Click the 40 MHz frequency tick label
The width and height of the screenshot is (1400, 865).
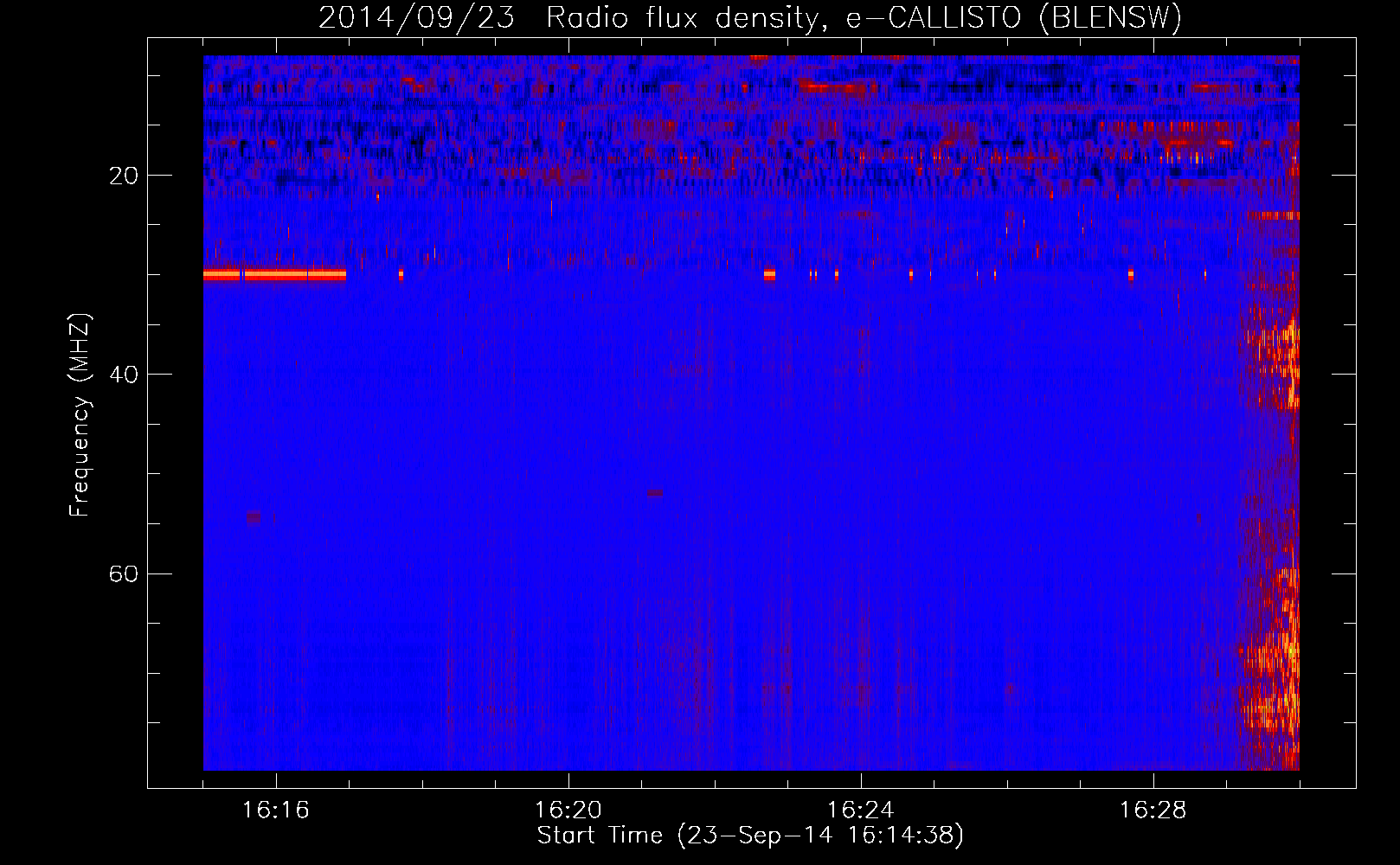click(x=123, y=375)
